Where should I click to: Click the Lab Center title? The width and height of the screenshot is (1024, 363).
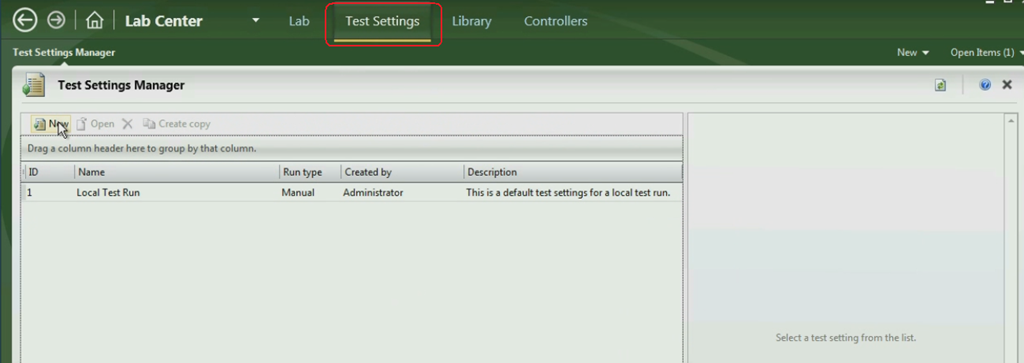pos(164,21)
